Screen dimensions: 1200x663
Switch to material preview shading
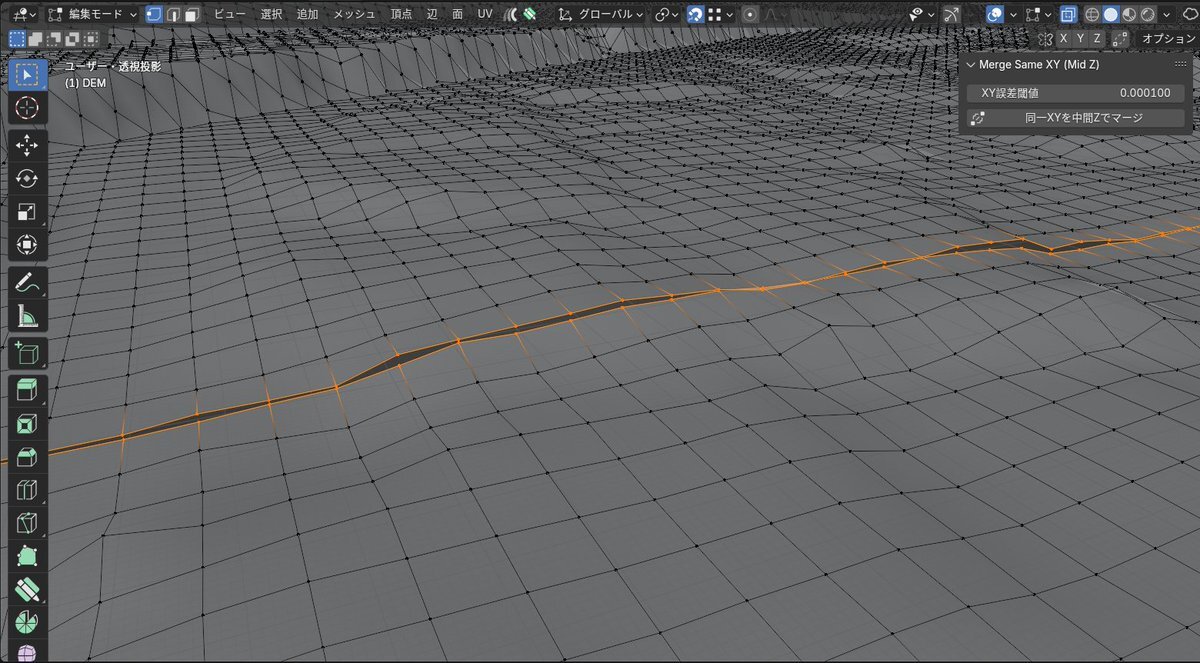1128,14
